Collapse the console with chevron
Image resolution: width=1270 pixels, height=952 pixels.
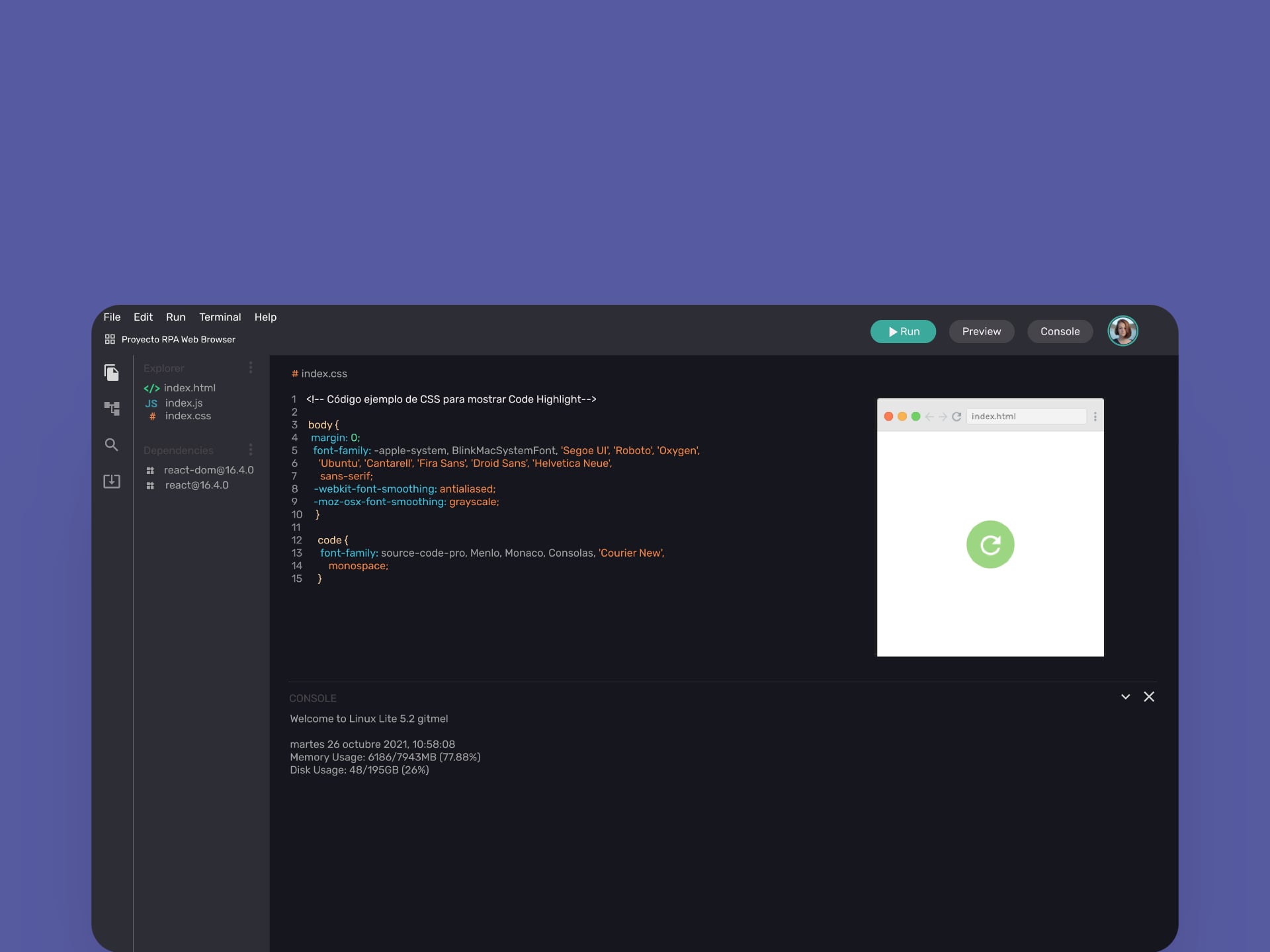point(1125,697)
